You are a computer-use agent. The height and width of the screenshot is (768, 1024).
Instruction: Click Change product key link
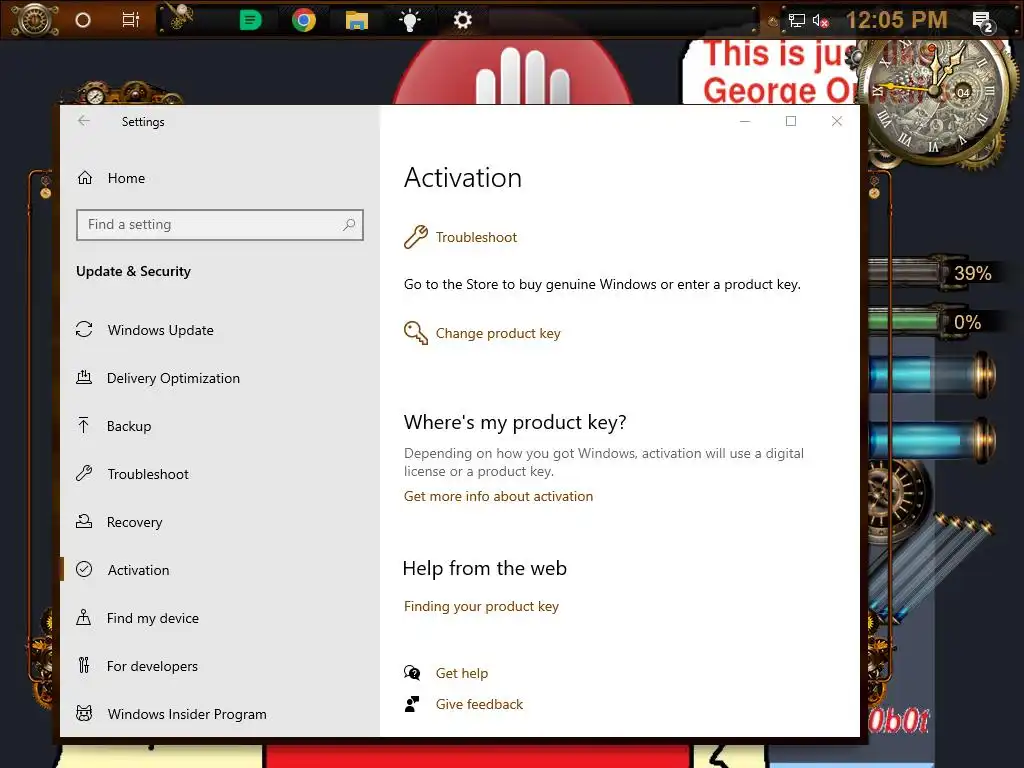click(498, 333)
